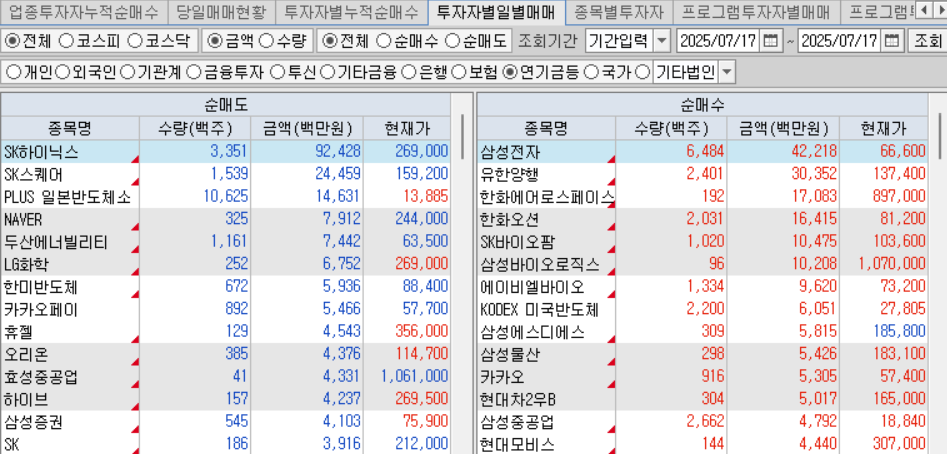The image size is (947, 454).
Task: Select LG화학 stock name
Action: click(27, 264)
